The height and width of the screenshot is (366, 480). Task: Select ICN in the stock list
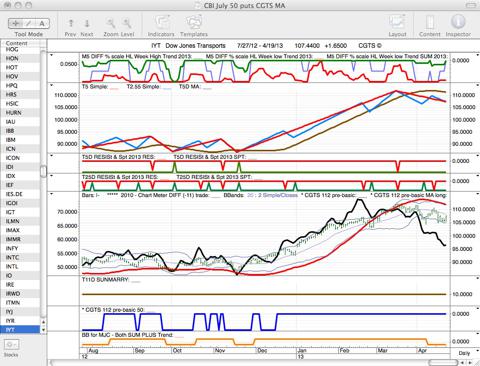coord(20,149)
